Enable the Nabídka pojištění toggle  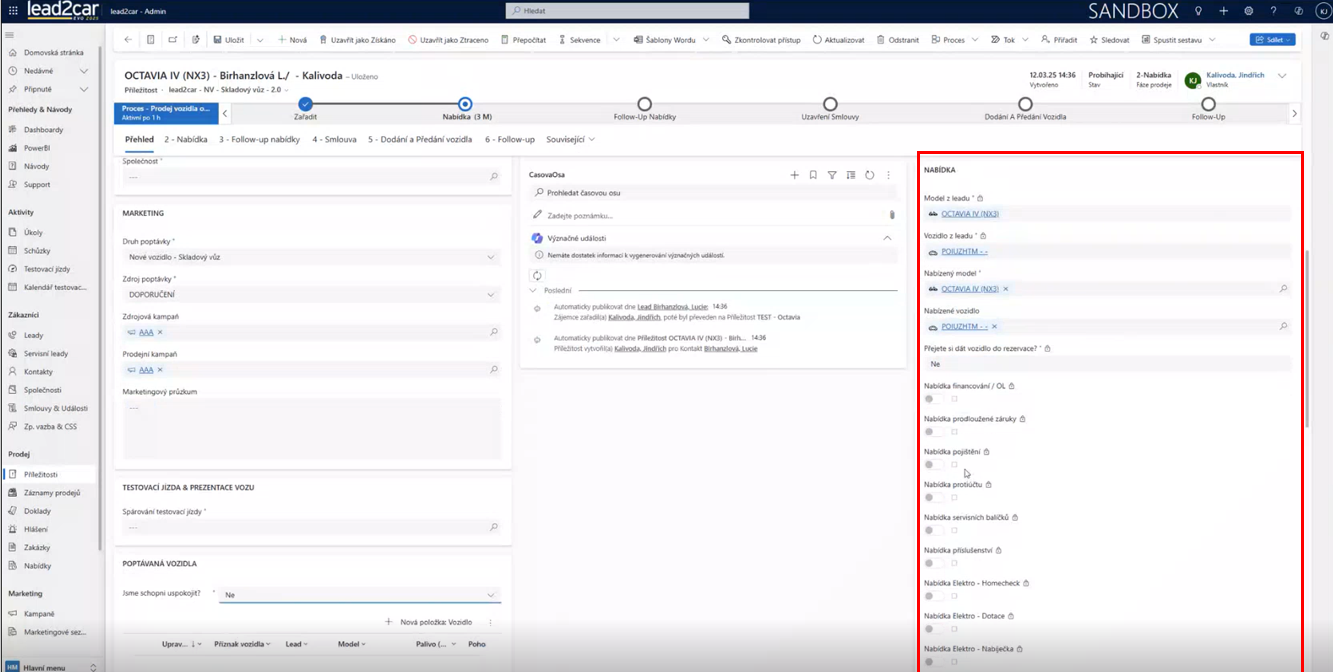pyautogui.click(x=934, y=465)
